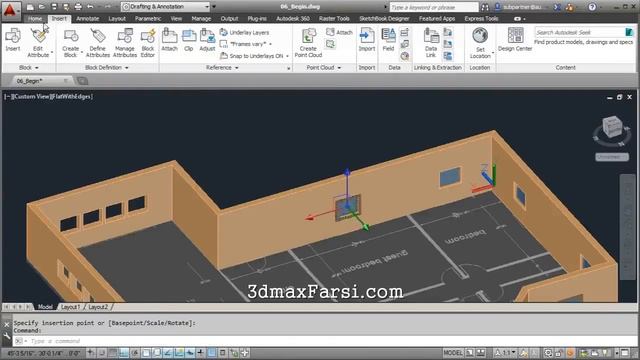Select the 06_Begin drawing file tab

coord(40,81)
